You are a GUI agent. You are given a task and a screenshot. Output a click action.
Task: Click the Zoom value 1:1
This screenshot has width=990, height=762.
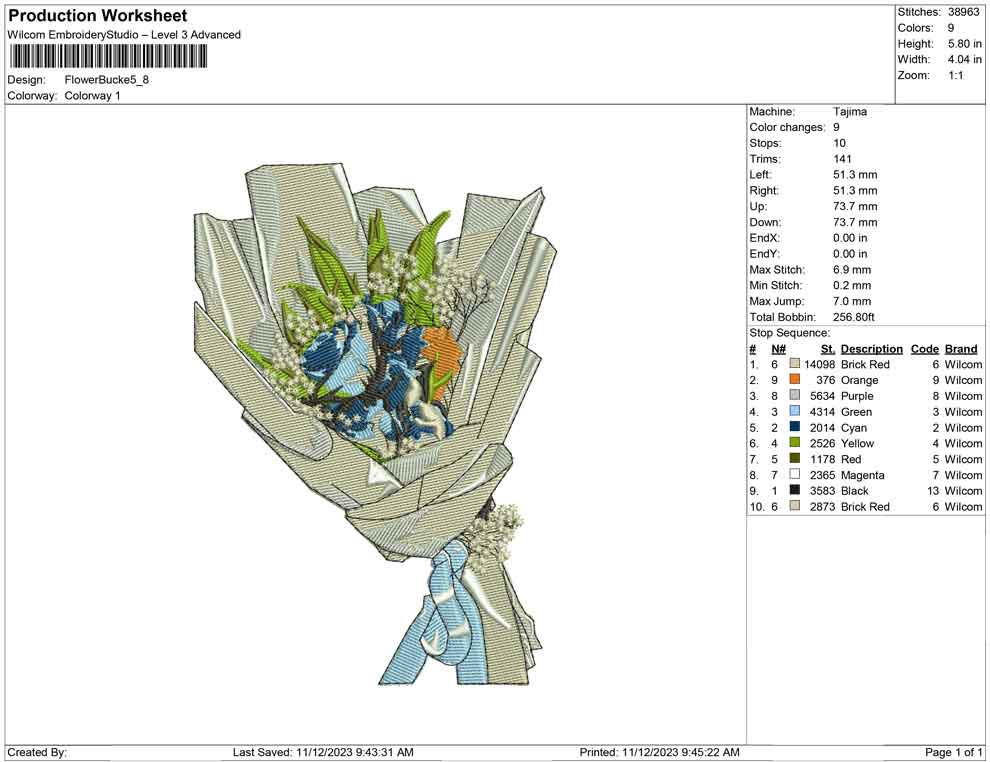955,75
